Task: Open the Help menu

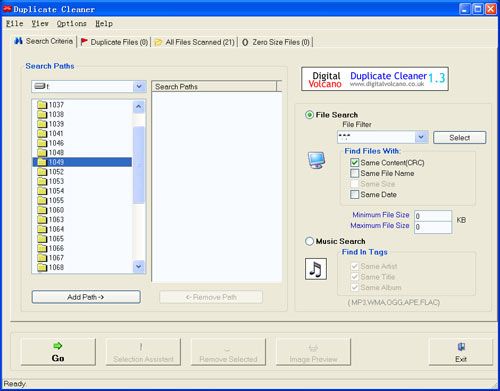Action: coord(104,24)
